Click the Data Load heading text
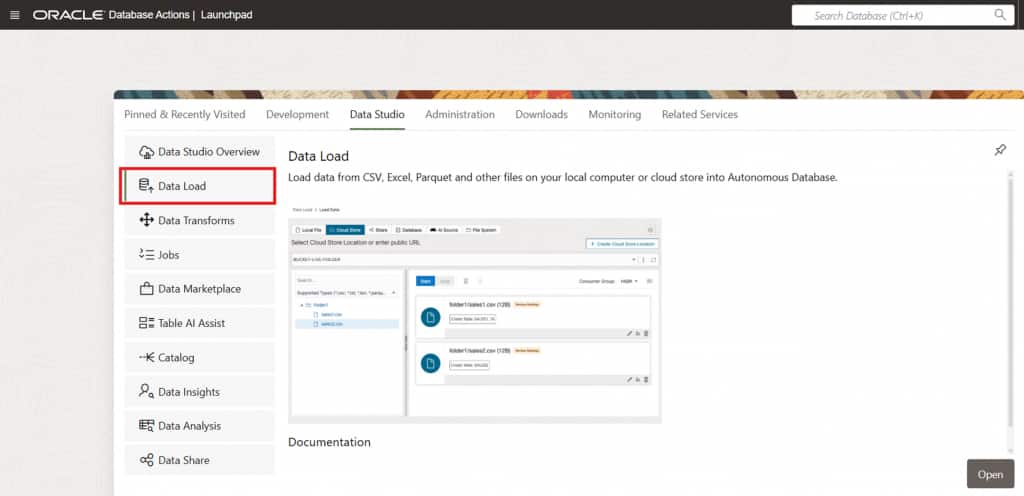Viewport: 1024px width, 496px height. (x=319, y=156)
